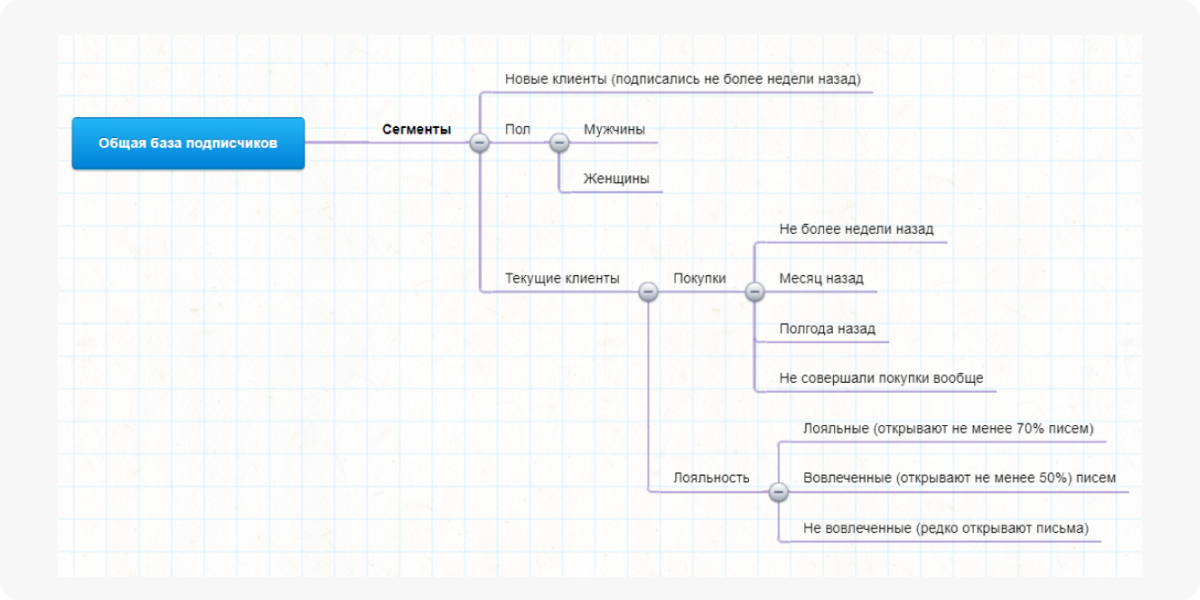Collapse the "Сегменты" branch

coord(479,143)
